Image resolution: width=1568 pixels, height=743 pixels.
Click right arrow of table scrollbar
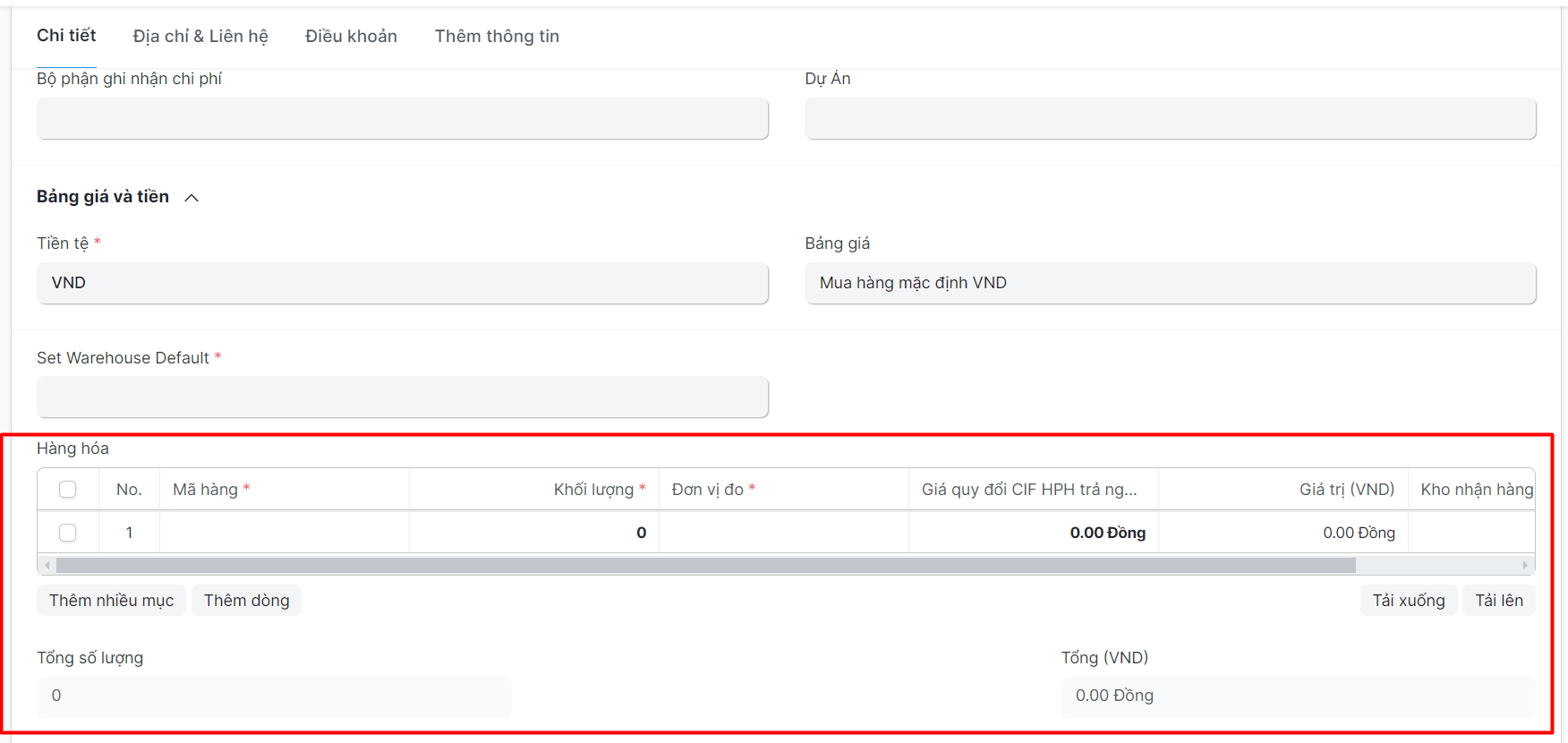tap(1525, 566)
